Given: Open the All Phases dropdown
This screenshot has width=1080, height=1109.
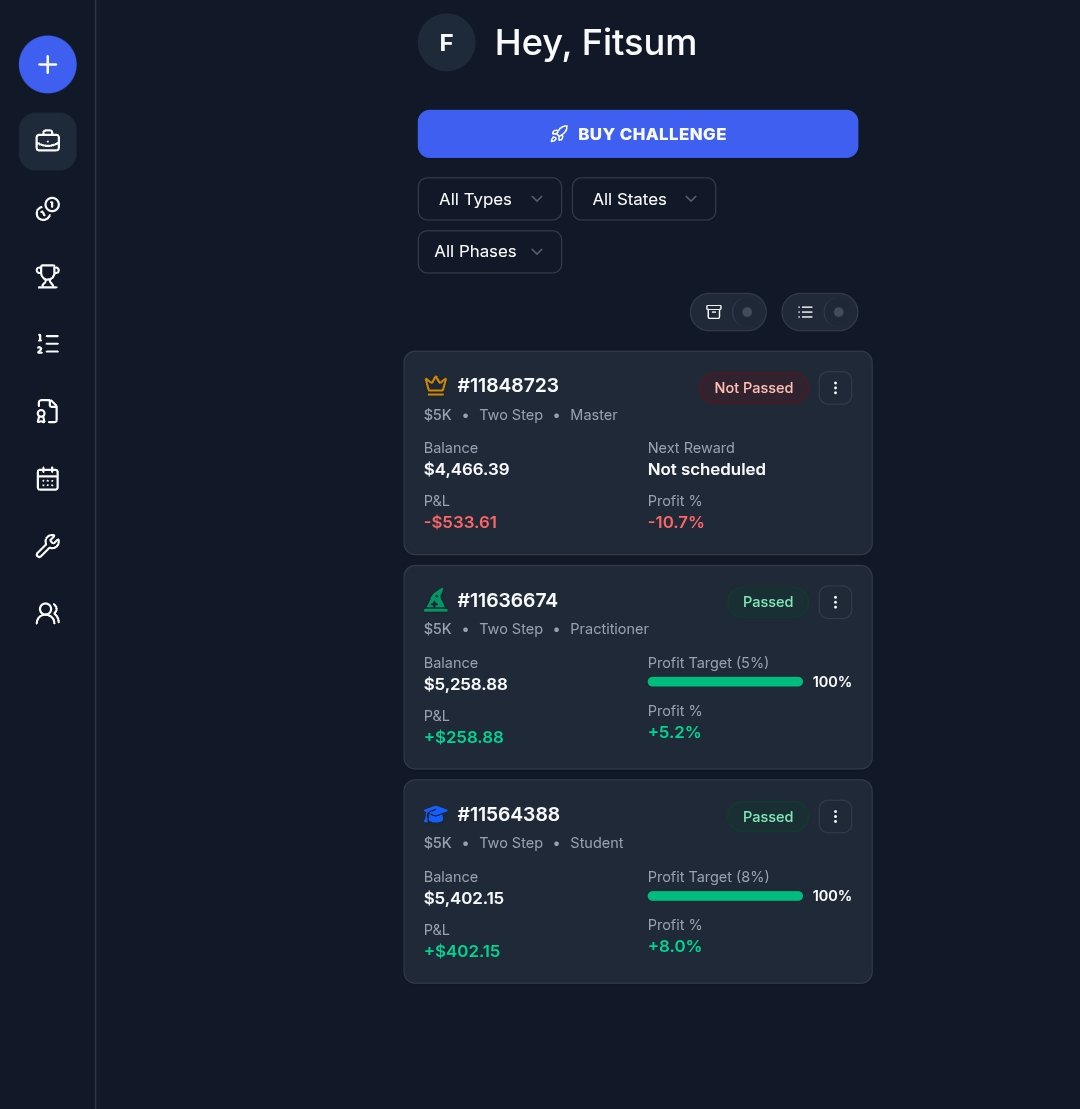Looking at the screenshot, I should tap(490, 252).
